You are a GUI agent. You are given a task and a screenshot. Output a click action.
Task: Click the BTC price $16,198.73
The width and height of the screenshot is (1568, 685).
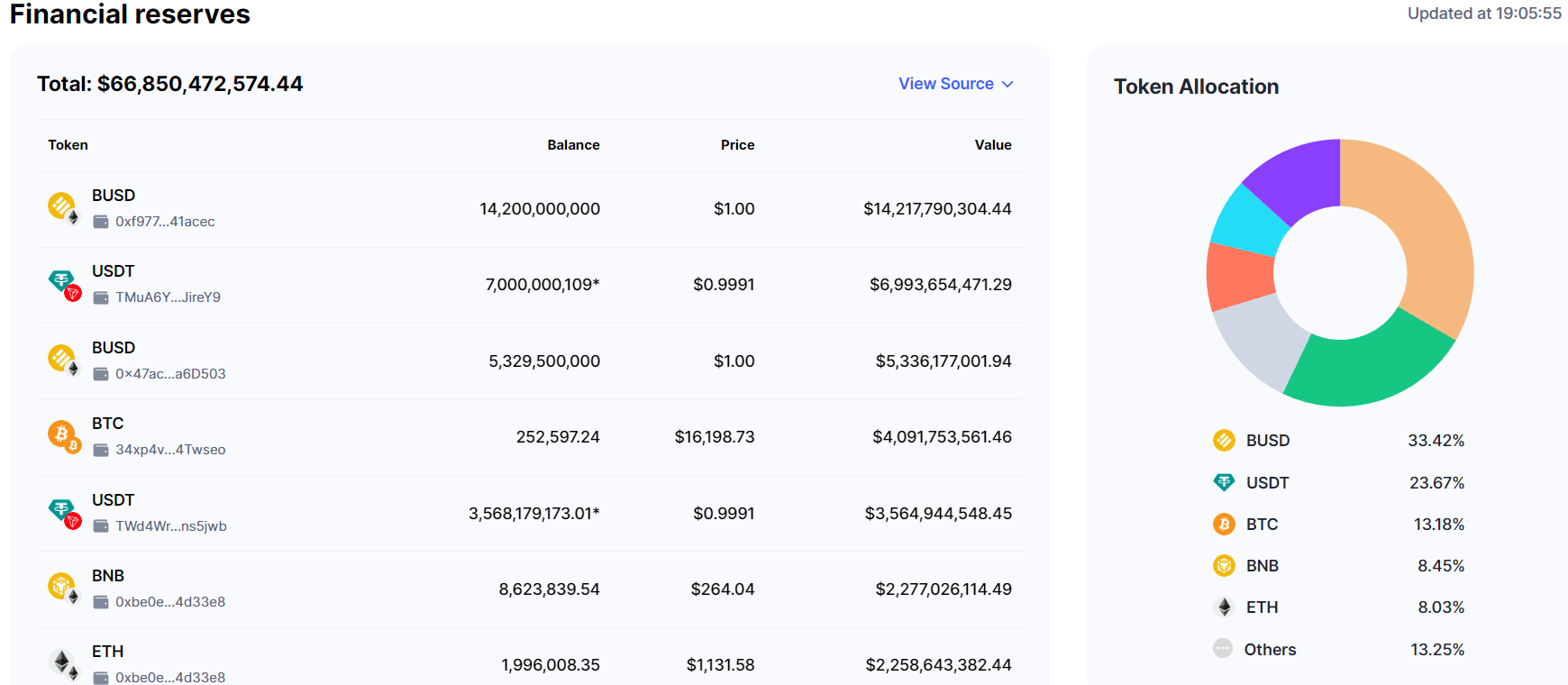pyautogui.click(x=715, y=437)
